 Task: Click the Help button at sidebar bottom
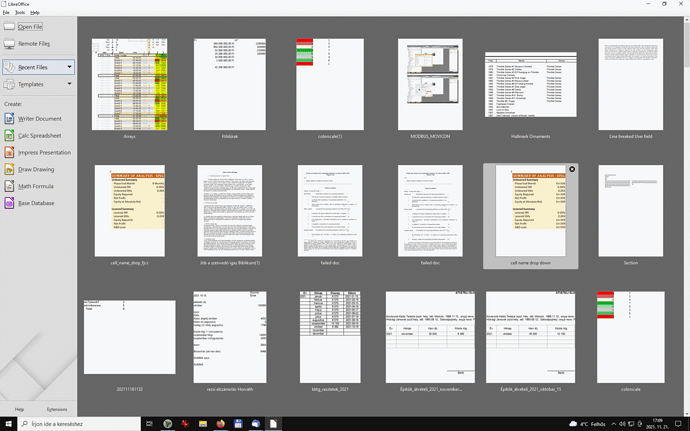(19, 409)
